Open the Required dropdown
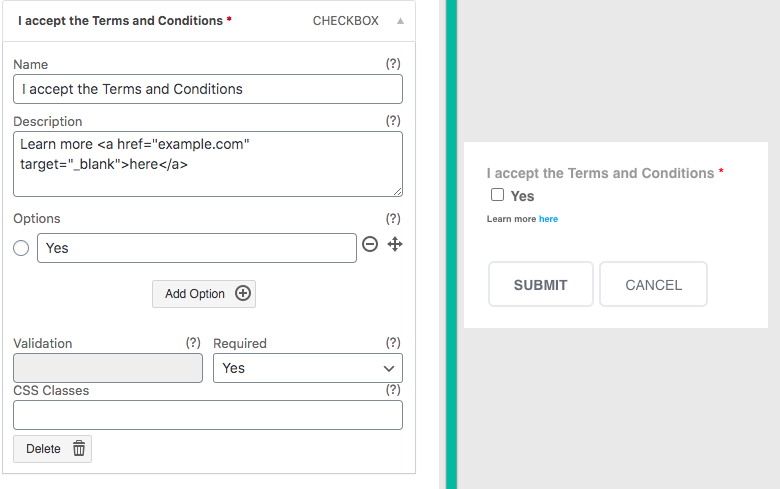This screenshot has height=489, width=780. point(308,368)
